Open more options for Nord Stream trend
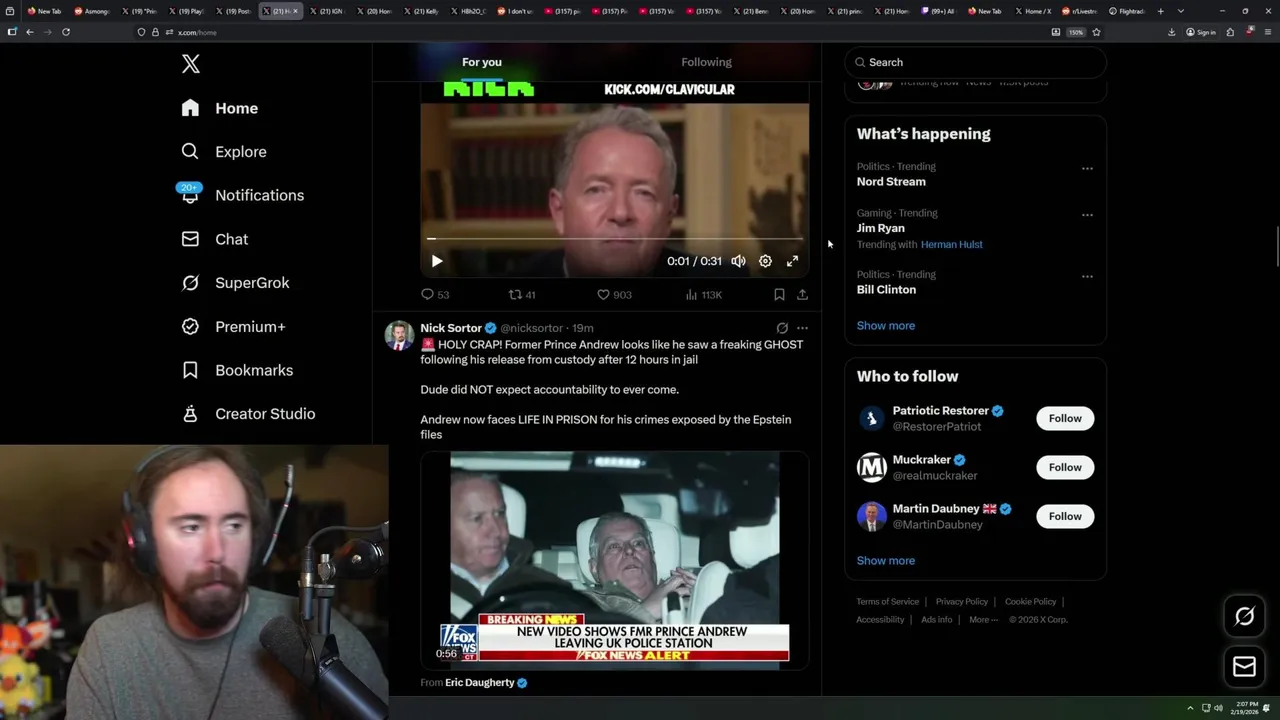1280x720 pixels. tap(1087, 169)
